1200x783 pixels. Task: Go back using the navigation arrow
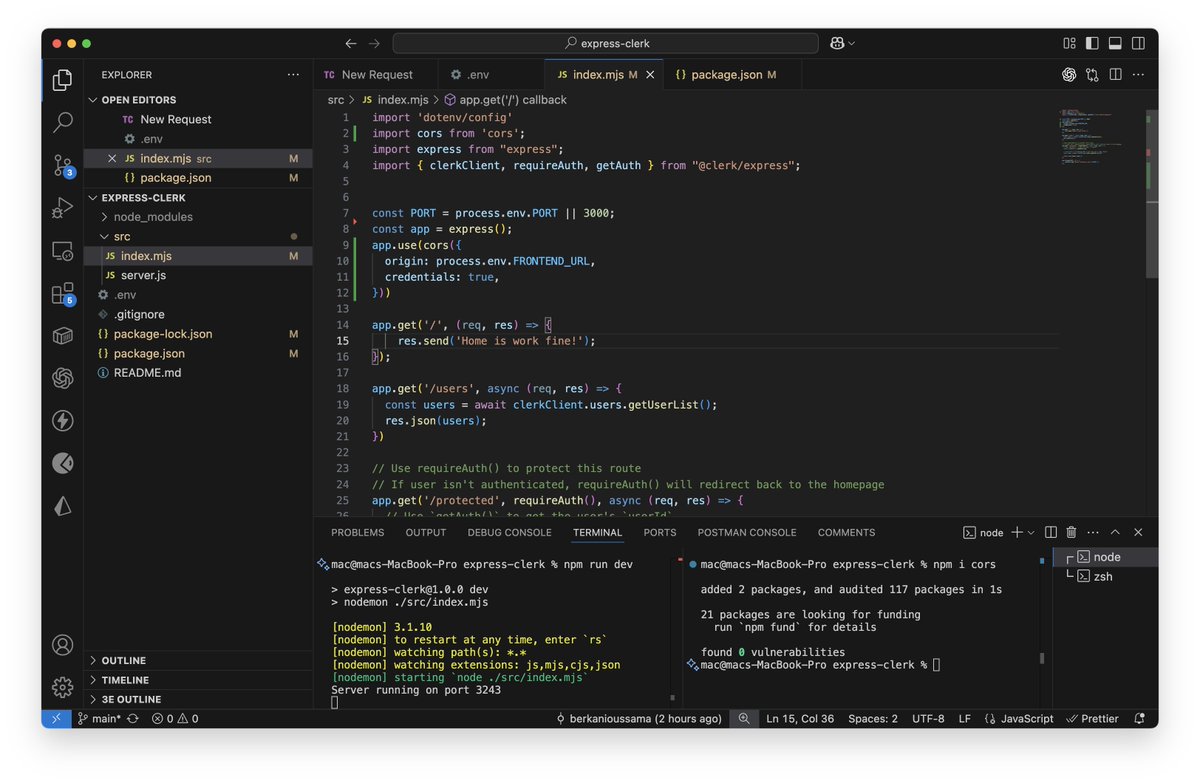[x=351, y=43]
